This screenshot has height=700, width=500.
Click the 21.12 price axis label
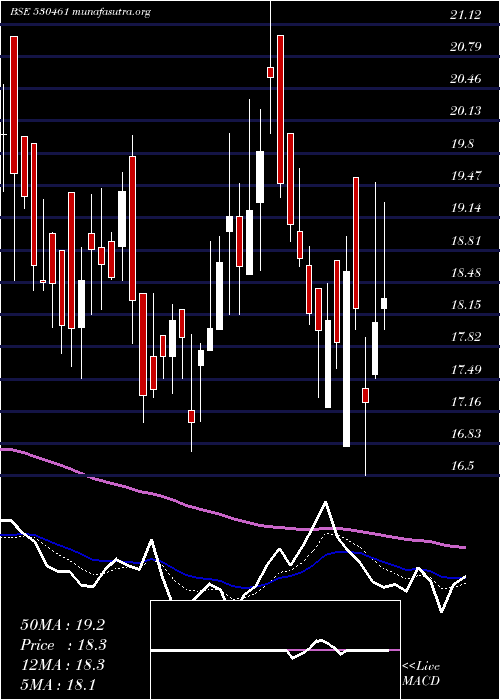click(466, 15)
